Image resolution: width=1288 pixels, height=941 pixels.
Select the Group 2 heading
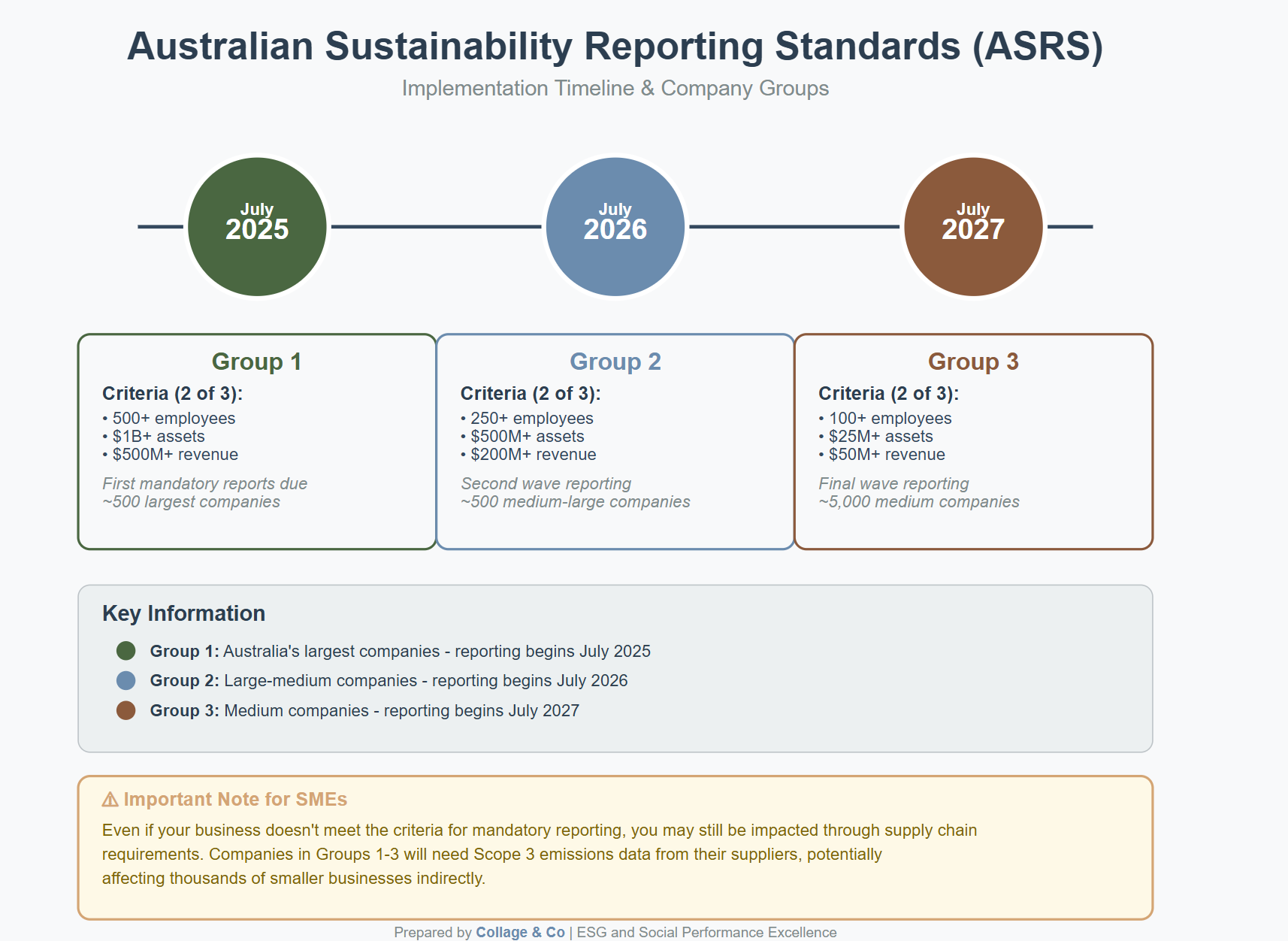pos(615,362)
